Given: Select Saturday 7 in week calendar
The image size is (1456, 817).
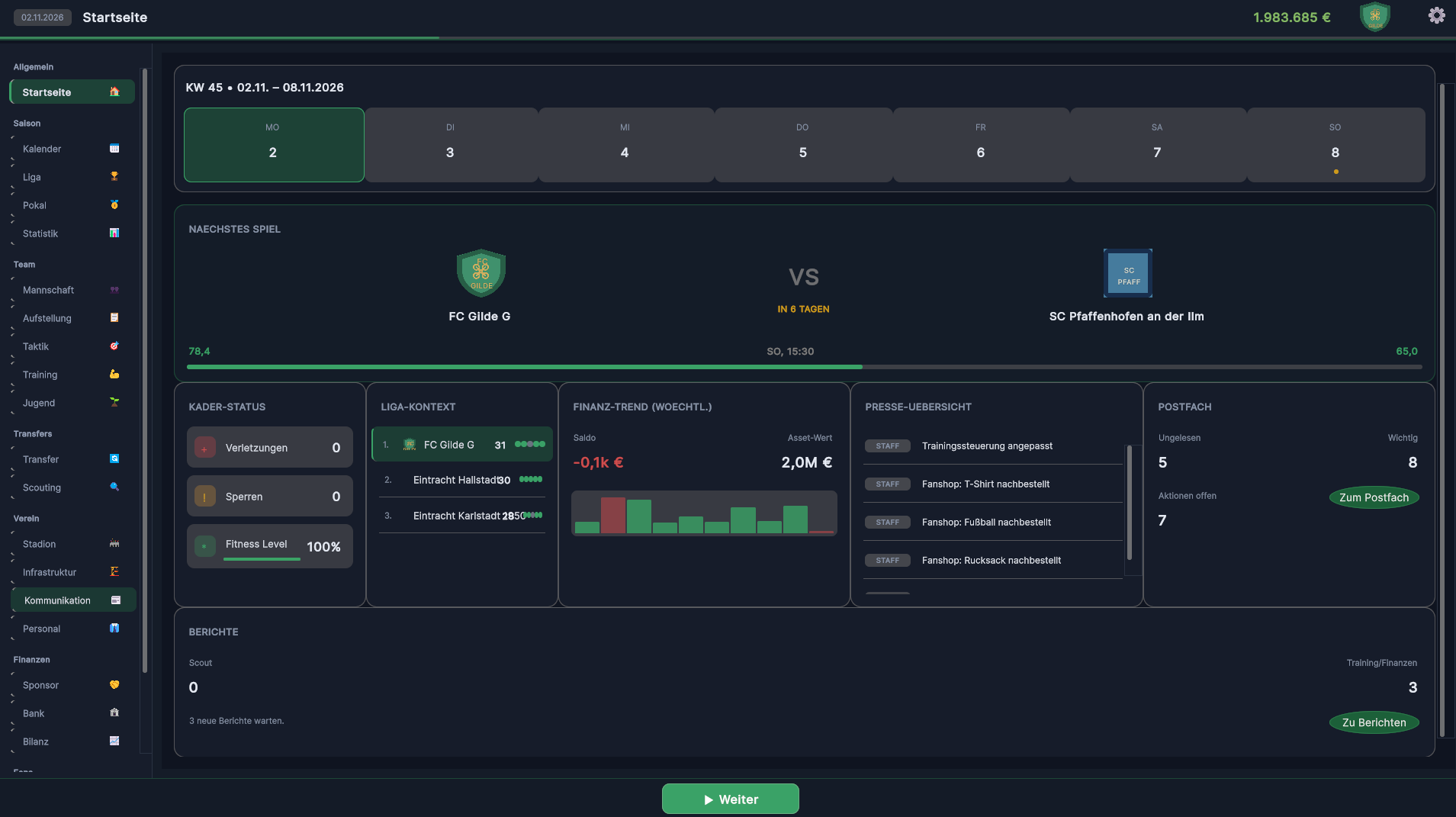Looking at the screenshot, I should pos(1158,145).
